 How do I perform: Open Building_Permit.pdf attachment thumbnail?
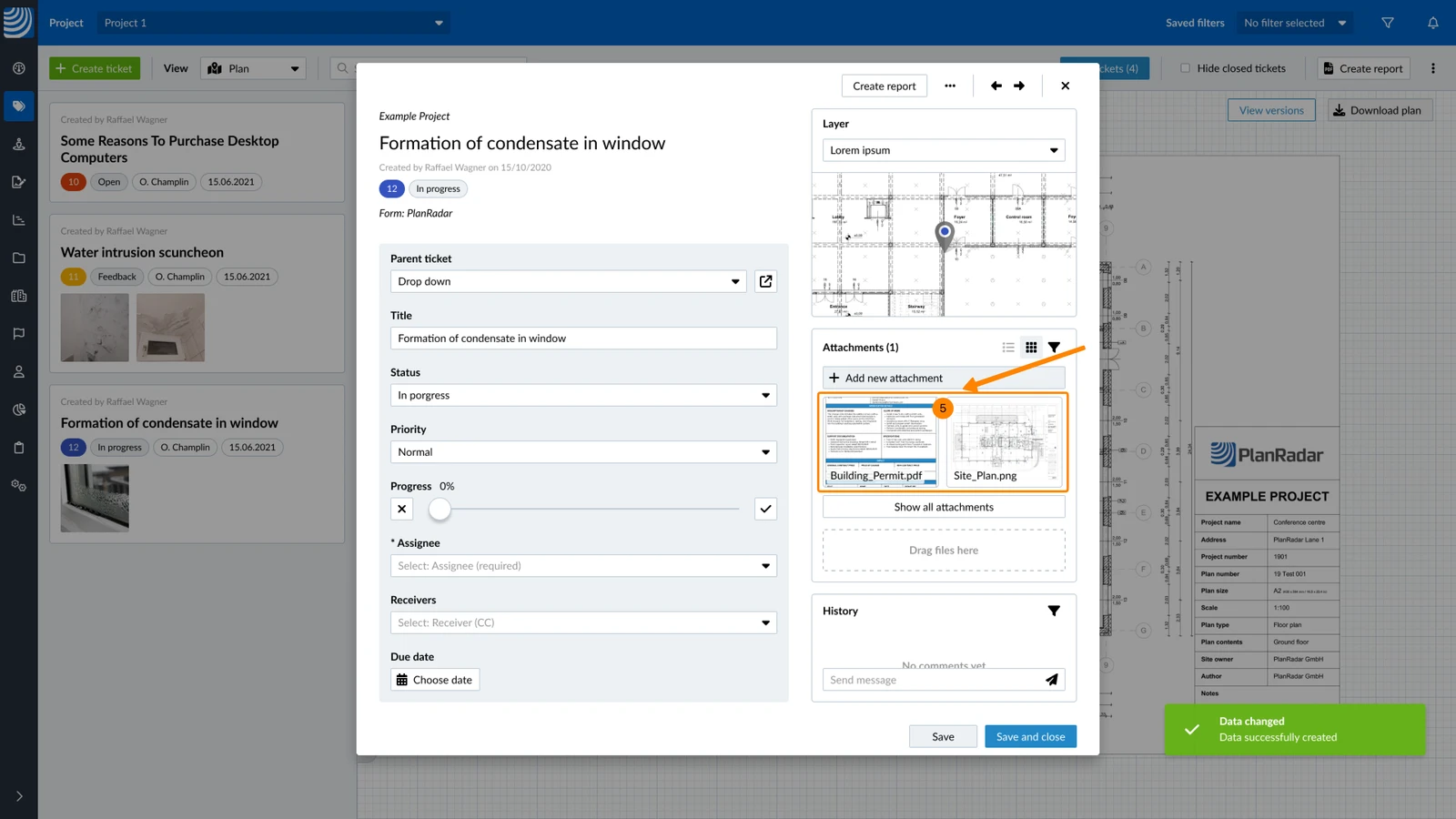click(880, 441)
